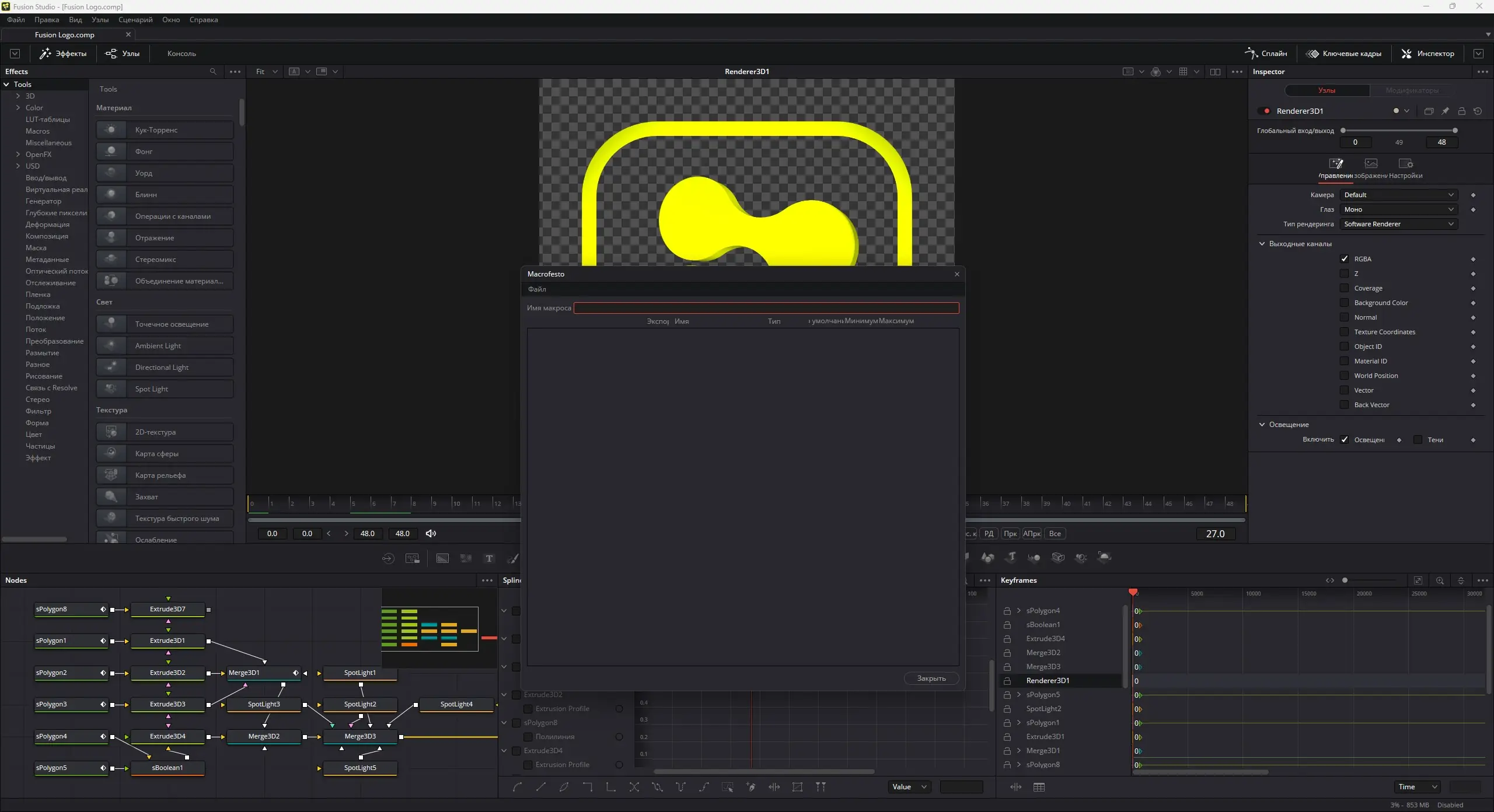Open the Image tab icon in Inspector
Screen dimensions: 1494x812
(x=1371, y=164)
